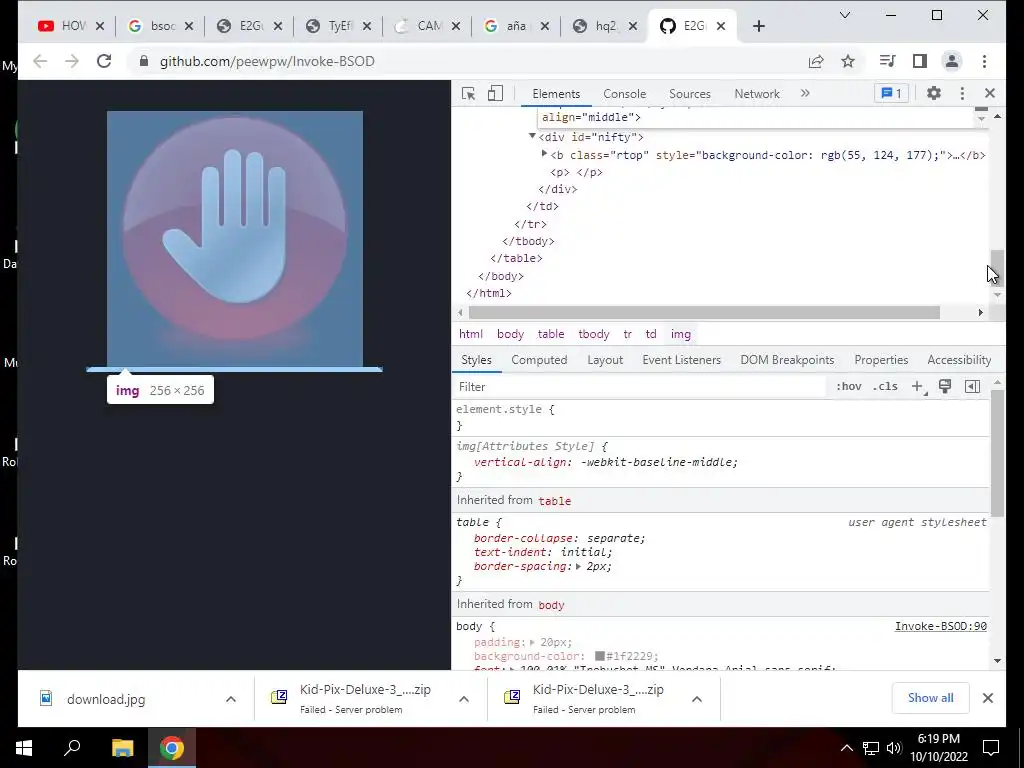Click the hand stop image on page
Viewport: 1024px width, 768px height.
[235, 239]
